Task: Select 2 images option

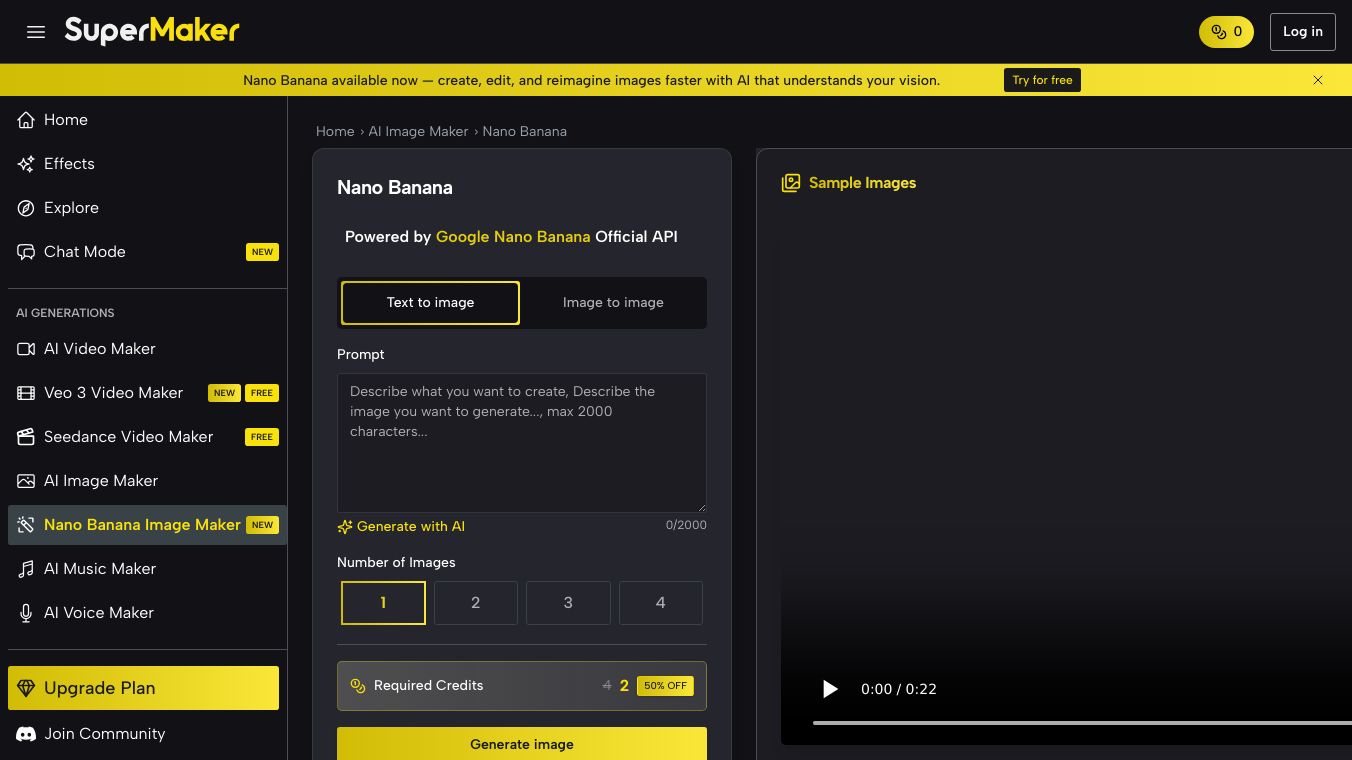Action: (475, 602)
